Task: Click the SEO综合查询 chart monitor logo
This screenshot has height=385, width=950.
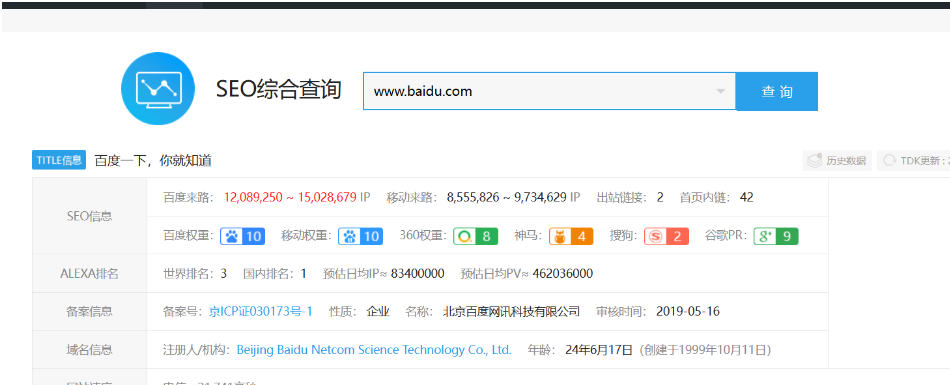Action: click(x=158, y=88)
